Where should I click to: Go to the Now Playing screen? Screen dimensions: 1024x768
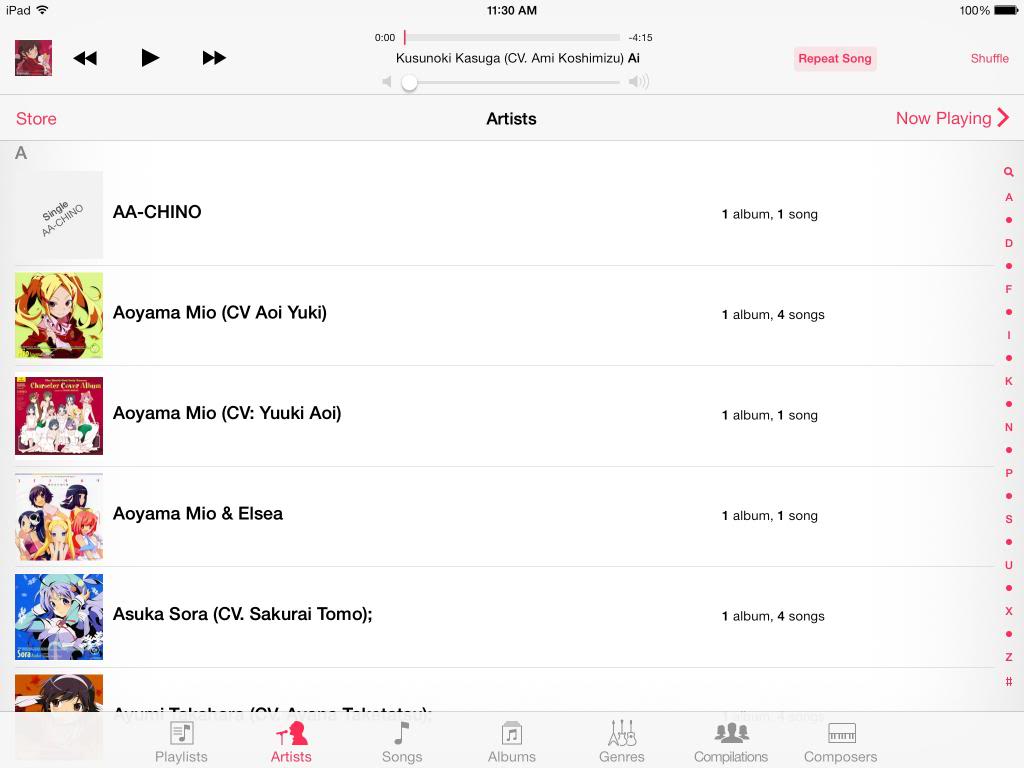coord(953,118)
